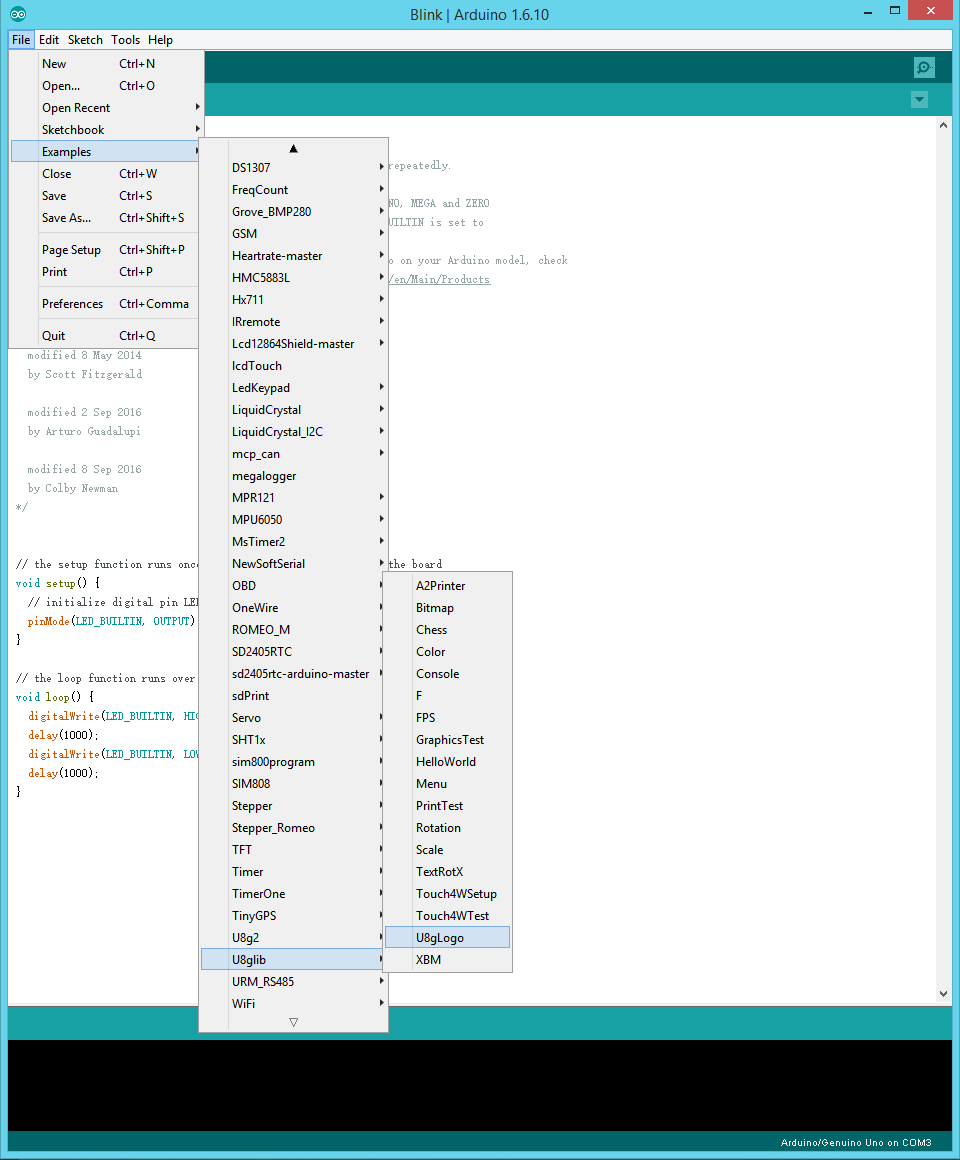Image resolution: width=960 pixels, height=1160 pixels.
Task: Expand the HMC5883L examples submenu
Action: pyautogui.click(x=294, y=278)
